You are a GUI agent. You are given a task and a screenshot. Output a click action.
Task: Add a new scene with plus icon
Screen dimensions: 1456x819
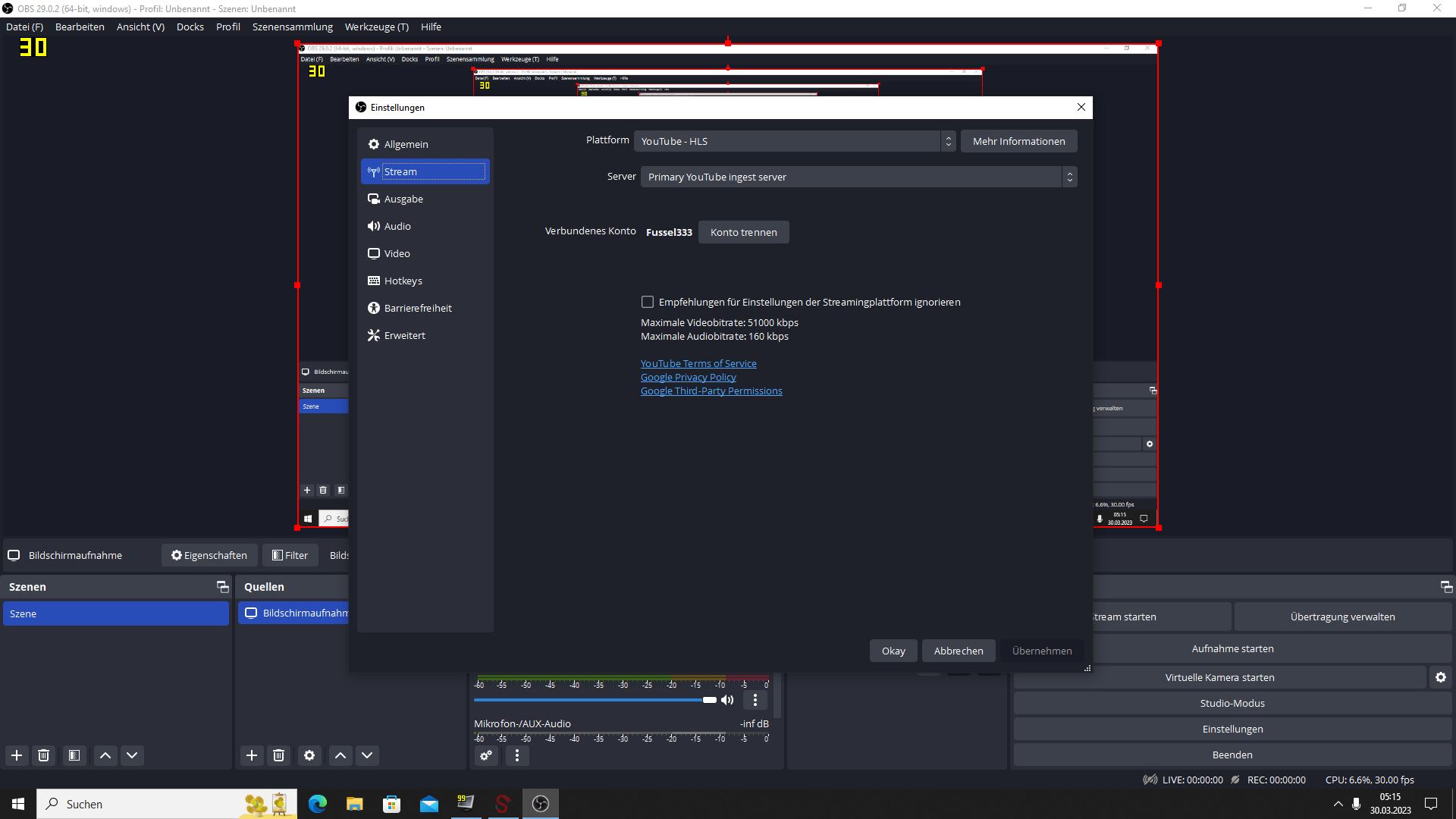[x=17, y=755]
